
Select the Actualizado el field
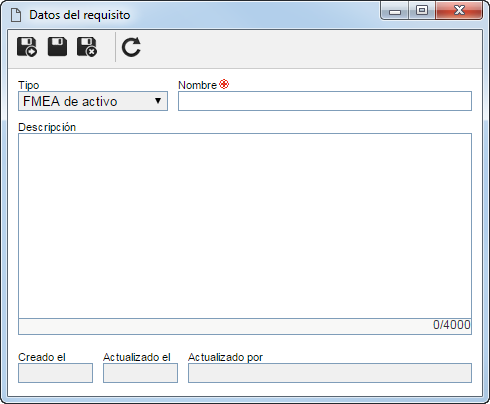[140, 373]
